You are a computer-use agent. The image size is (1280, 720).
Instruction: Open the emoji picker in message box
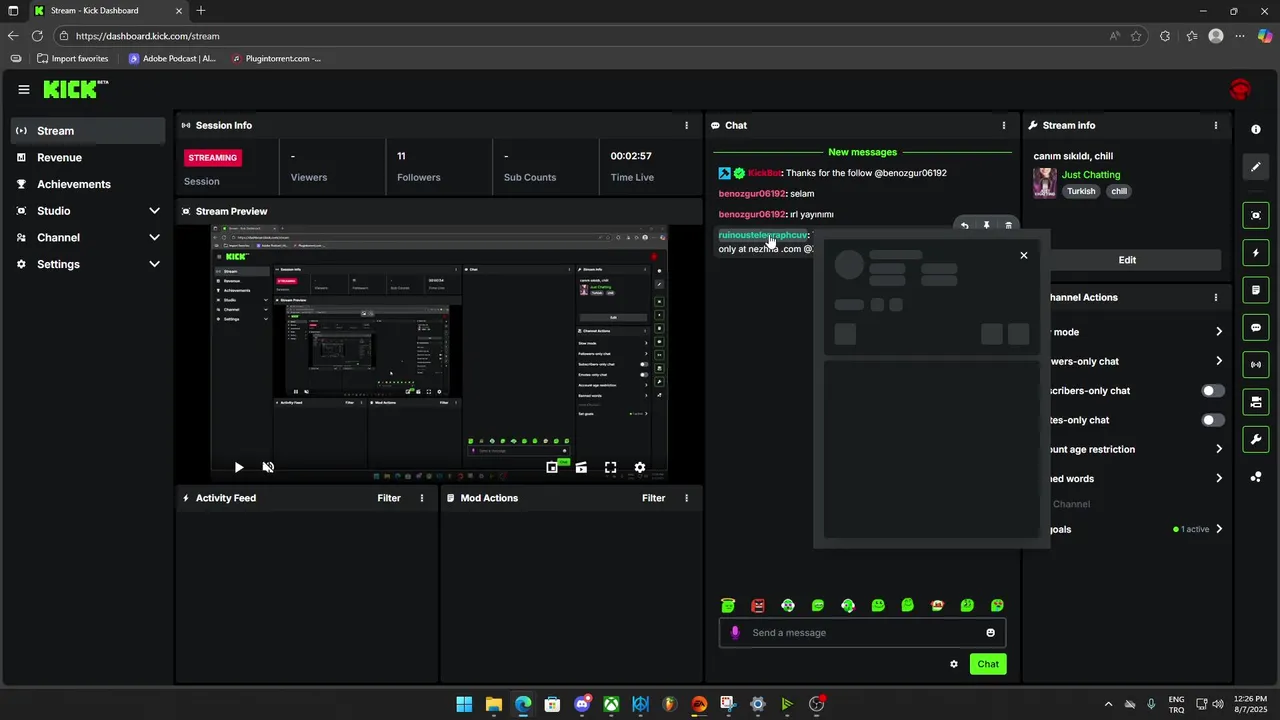[991, 633]
